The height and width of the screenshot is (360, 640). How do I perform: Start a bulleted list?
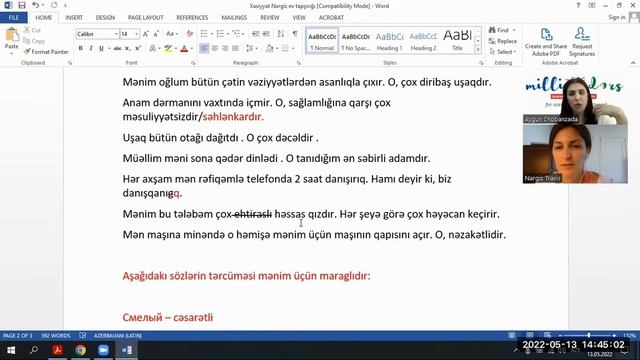[204, 34]
